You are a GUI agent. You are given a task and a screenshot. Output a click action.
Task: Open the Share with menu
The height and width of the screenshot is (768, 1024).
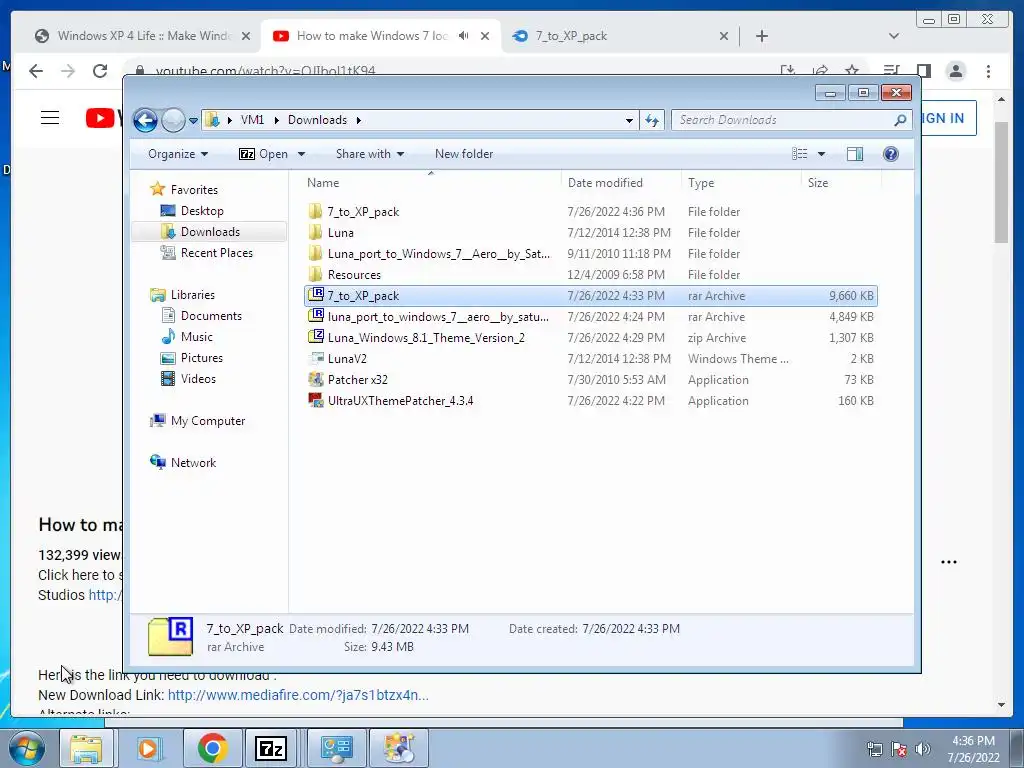[x=370, y=154]
